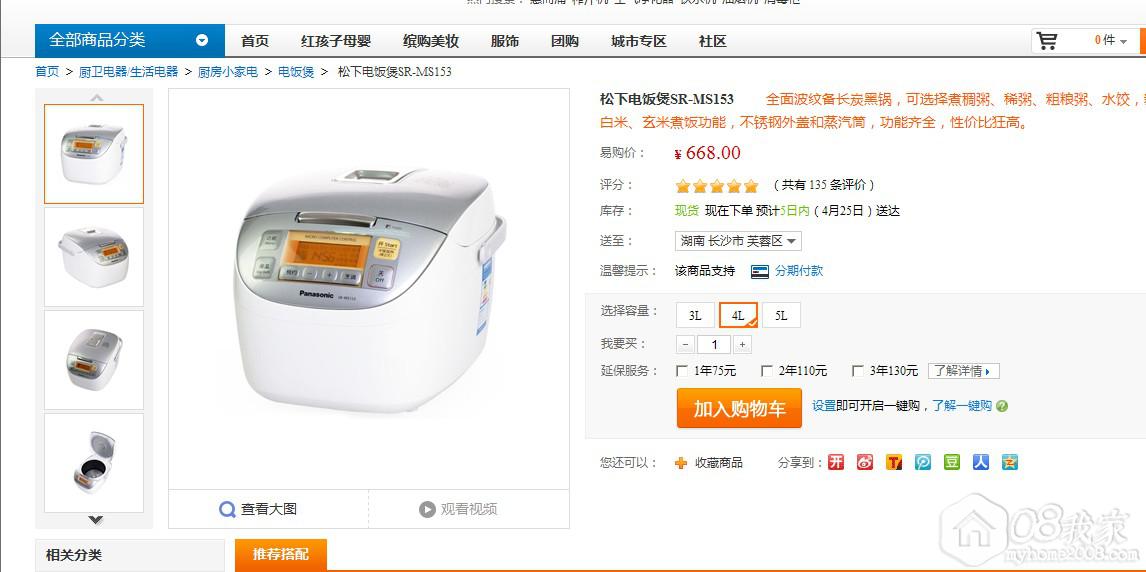Play video via 观看视频 icon

(x=428, y=509)
